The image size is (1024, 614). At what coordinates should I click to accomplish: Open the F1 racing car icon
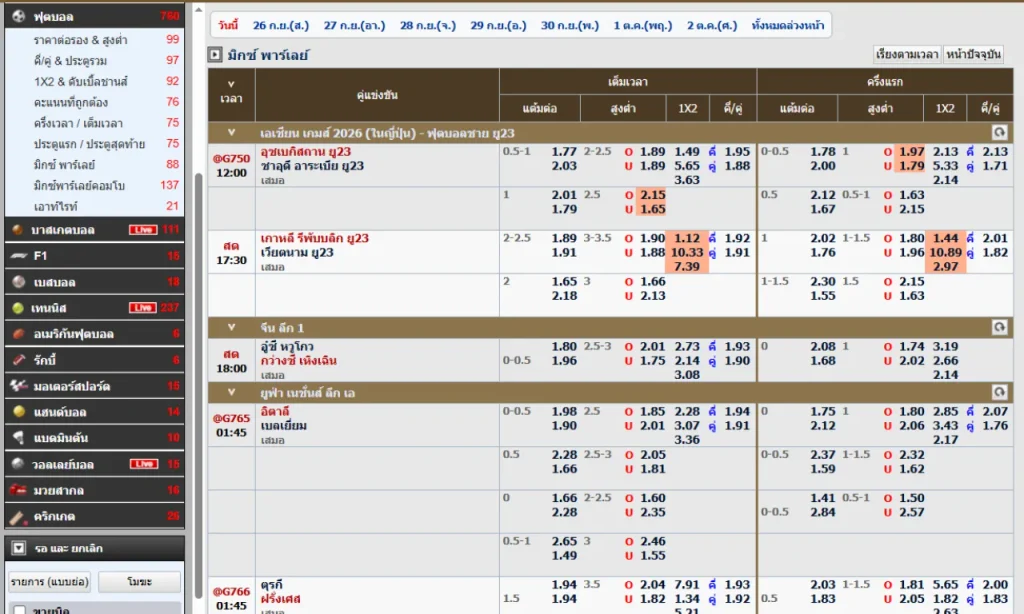click(x=18, y=255)
